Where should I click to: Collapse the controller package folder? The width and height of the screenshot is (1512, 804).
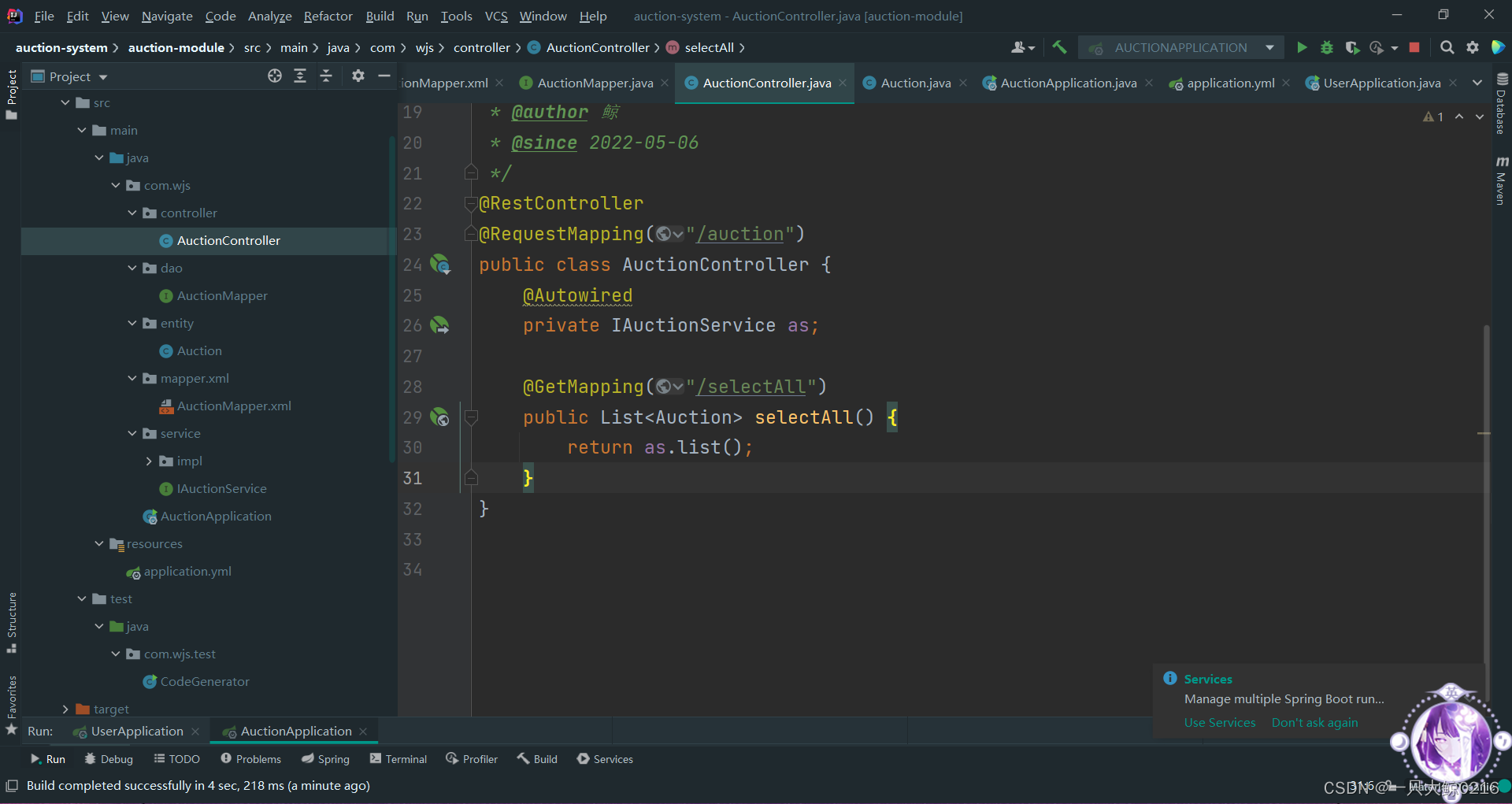(x=132, y=213)
